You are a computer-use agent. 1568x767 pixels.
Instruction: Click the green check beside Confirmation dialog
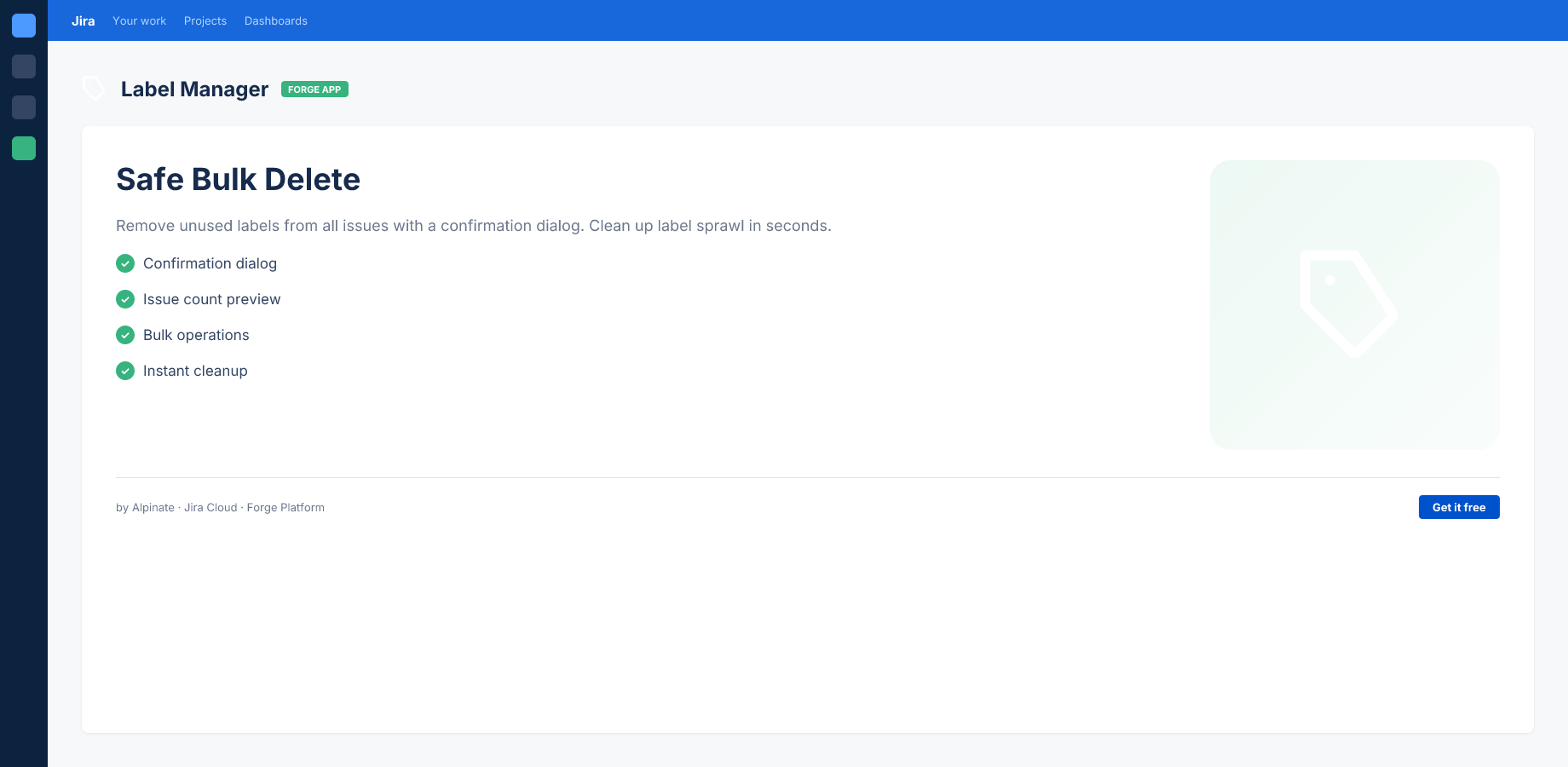pos(125,263)
